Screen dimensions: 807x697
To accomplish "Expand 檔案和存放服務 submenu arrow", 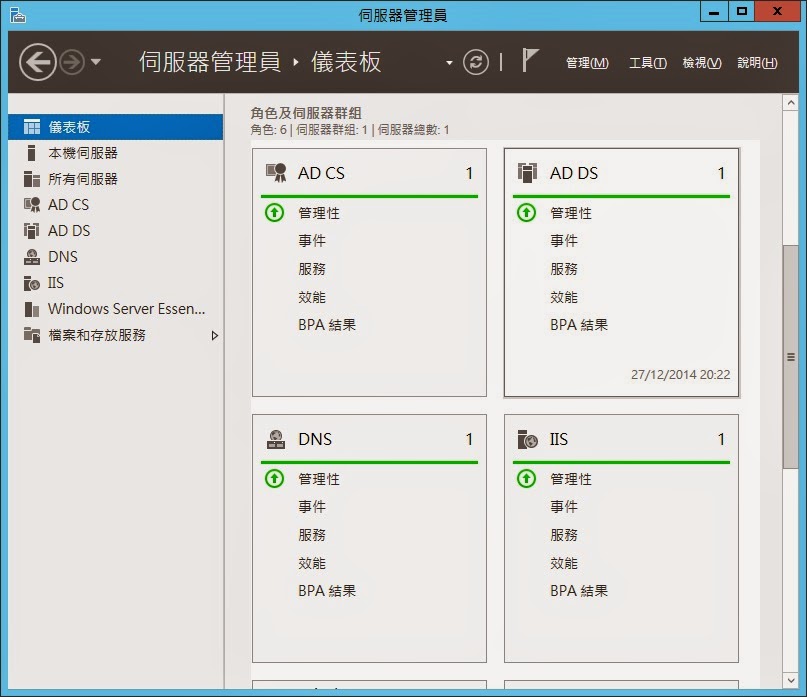I will click(215, 336).
